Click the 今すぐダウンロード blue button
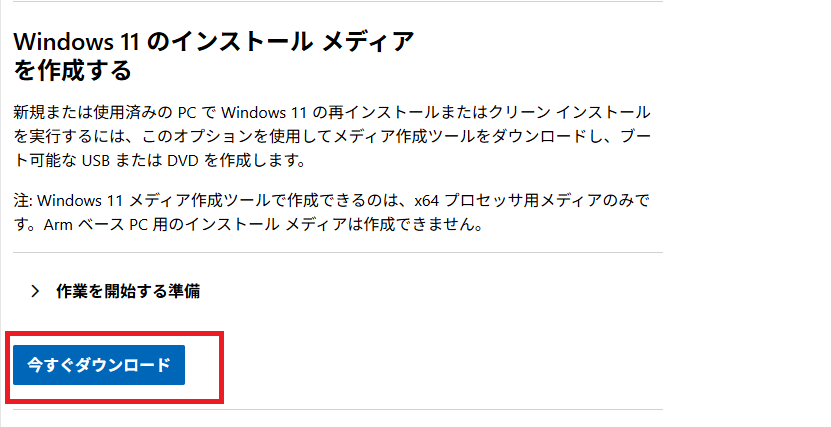 [99, 365]
